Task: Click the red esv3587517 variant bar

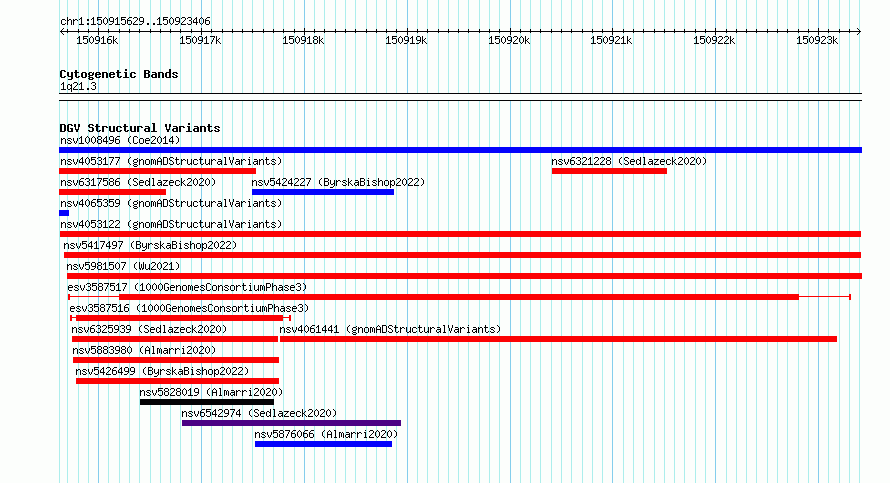Action: coord(459,297)
